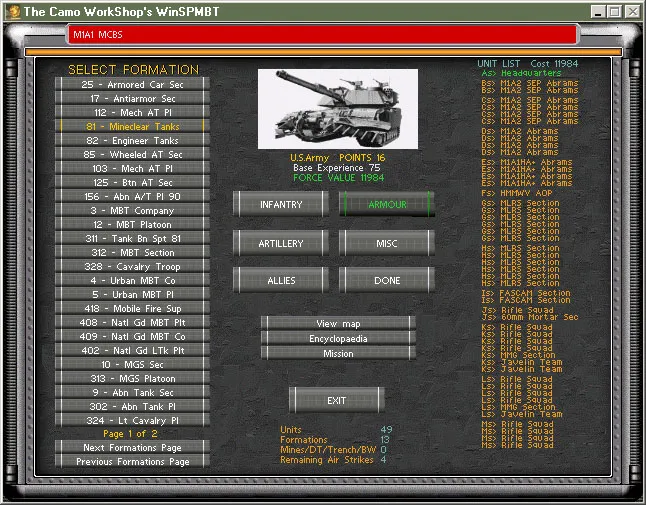The width and height of the screenshot is (646, 505).
Task: Choose 85 - Wheeled AT Sec formation
Action: tap(133, 154)
